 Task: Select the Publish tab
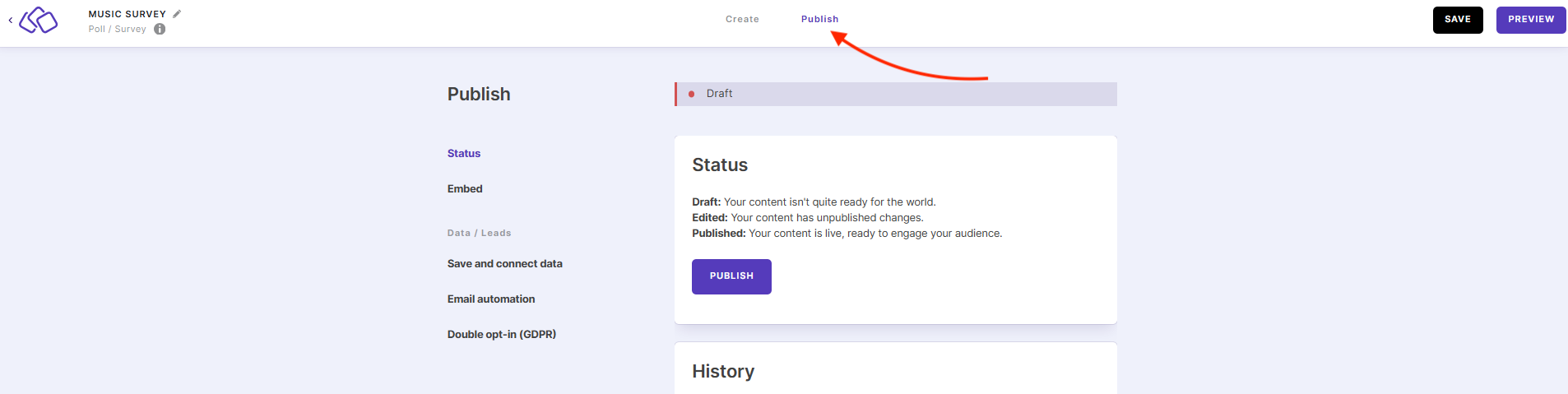pos(819,19)
